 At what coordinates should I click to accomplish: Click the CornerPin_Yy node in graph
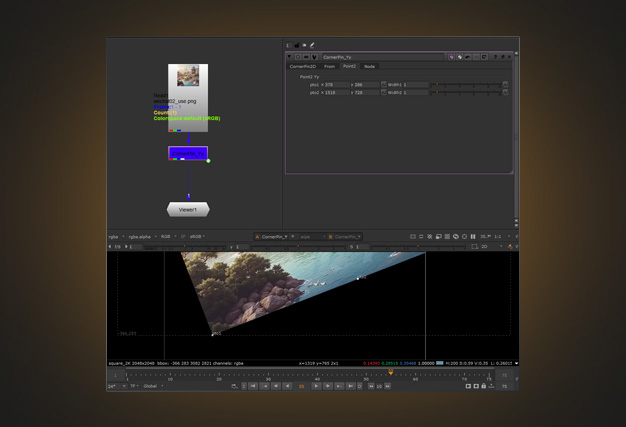188,153
